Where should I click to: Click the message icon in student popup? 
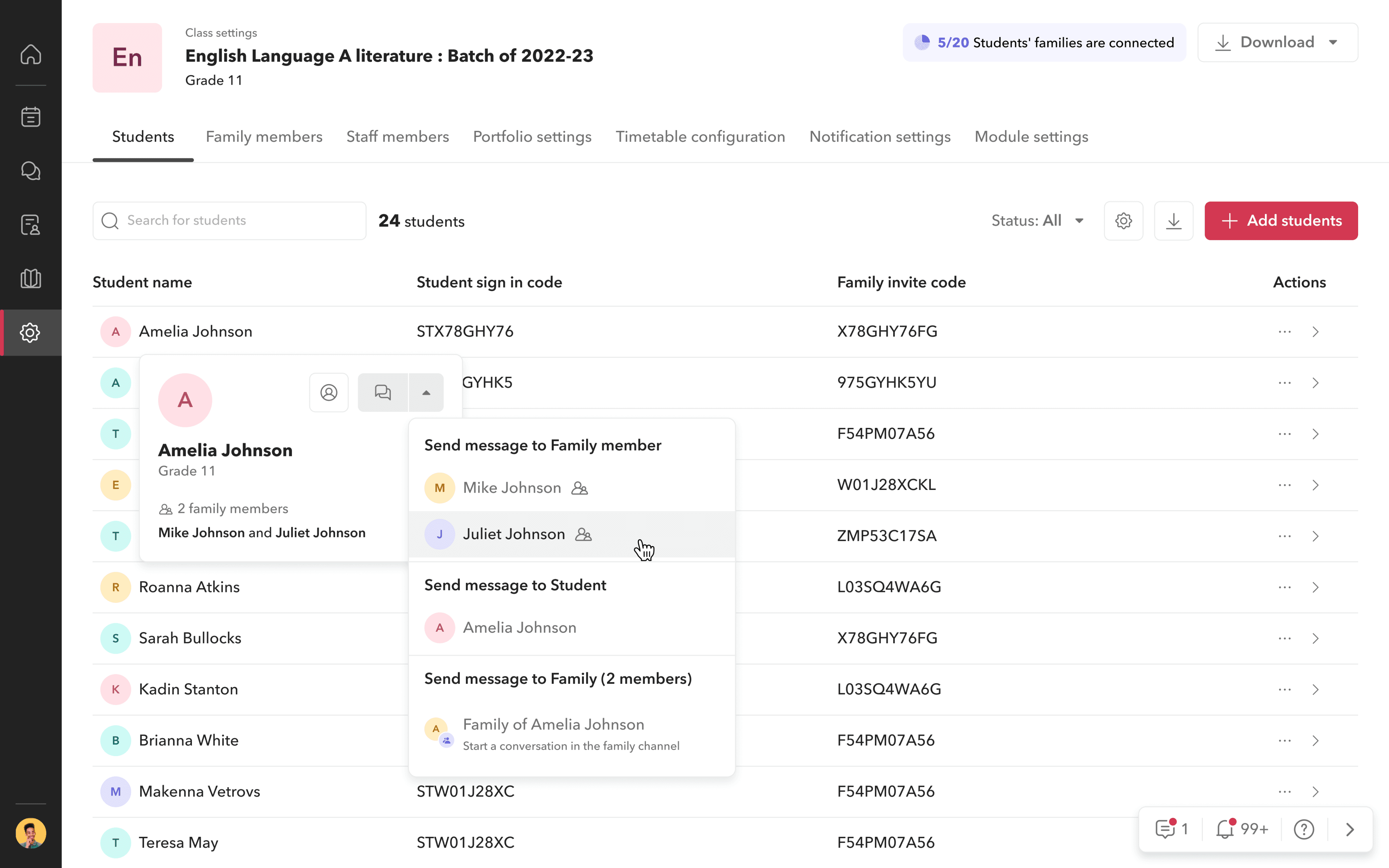coord(383,393)
